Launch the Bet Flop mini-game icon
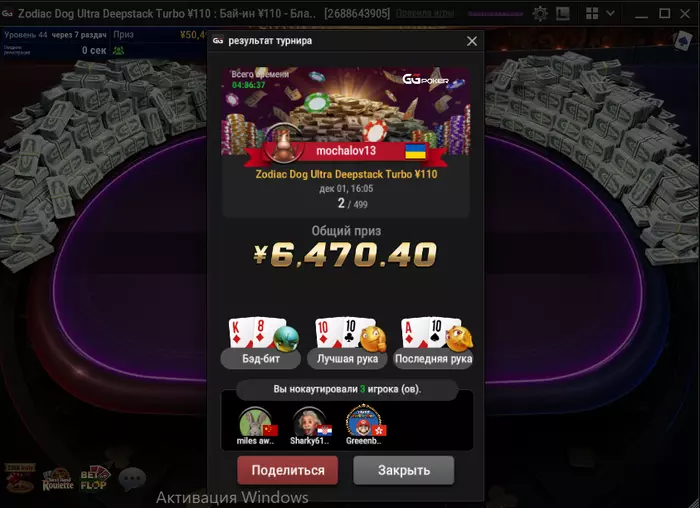The width and height of the screenshot is (700, 508). (x=94, y=479)
